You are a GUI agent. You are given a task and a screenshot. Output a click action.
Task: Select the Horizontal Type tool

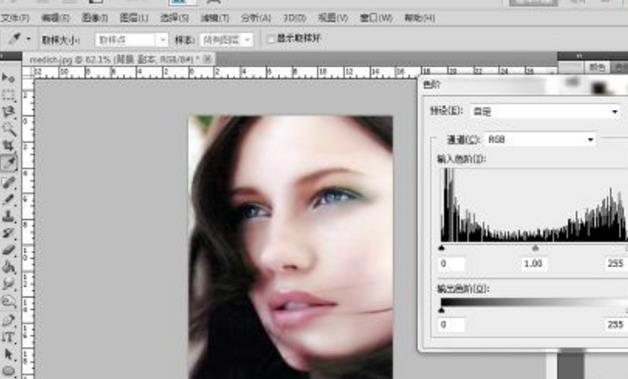(x=8, y=337)
